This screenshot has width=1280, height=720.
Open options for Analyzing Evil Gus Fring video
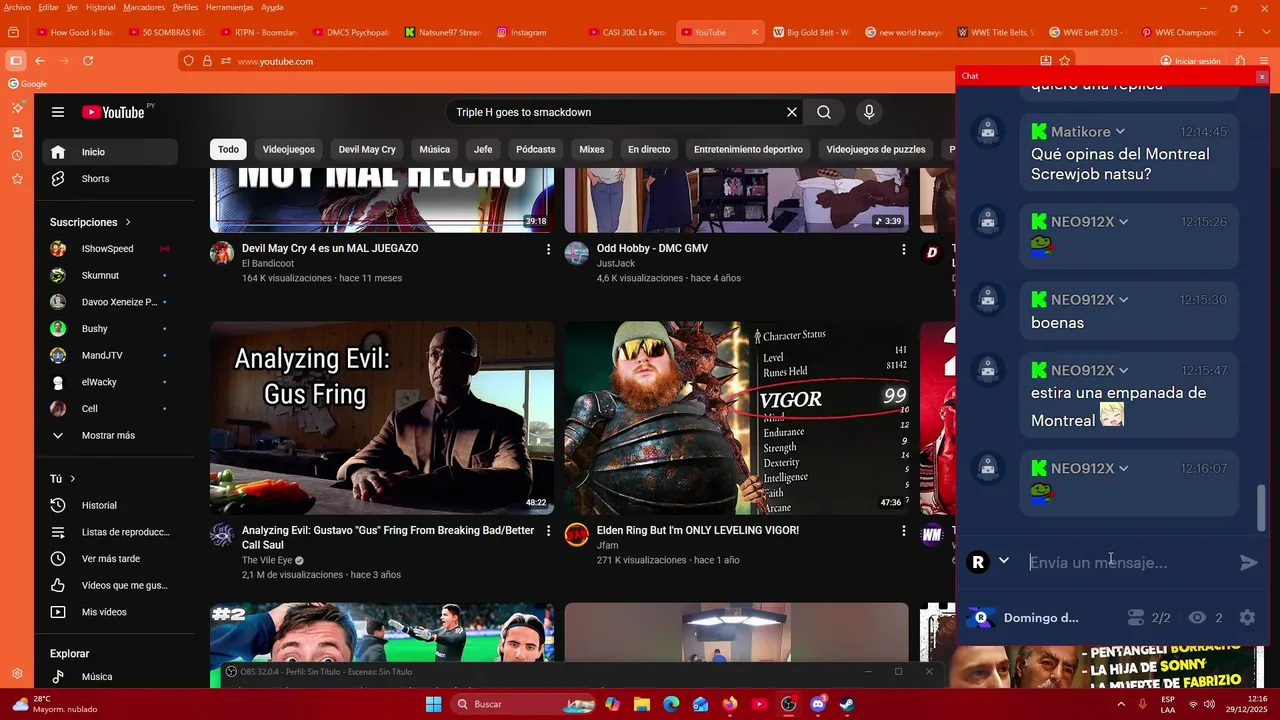[548, 531]
